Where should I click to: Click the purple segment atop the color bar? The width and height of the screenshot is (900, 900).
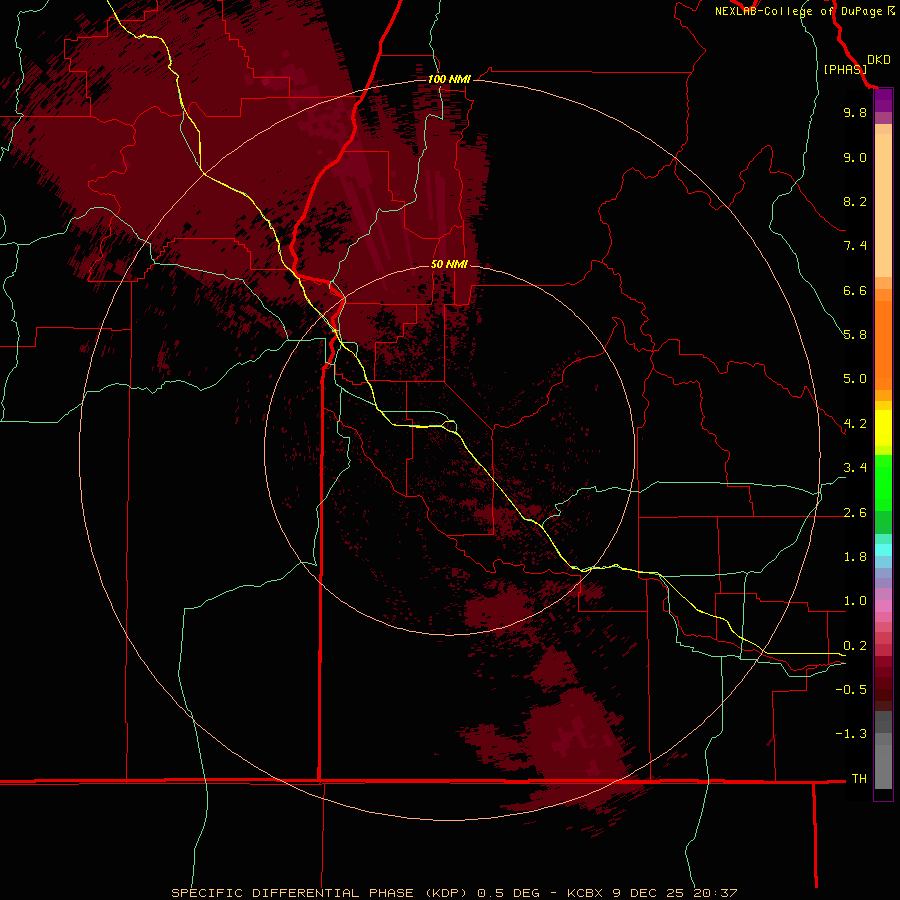(883, 100)
